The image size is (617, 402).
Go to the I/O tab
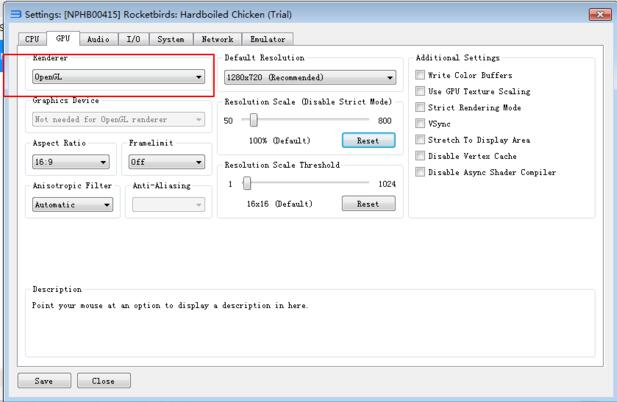[x=133, y=39]
